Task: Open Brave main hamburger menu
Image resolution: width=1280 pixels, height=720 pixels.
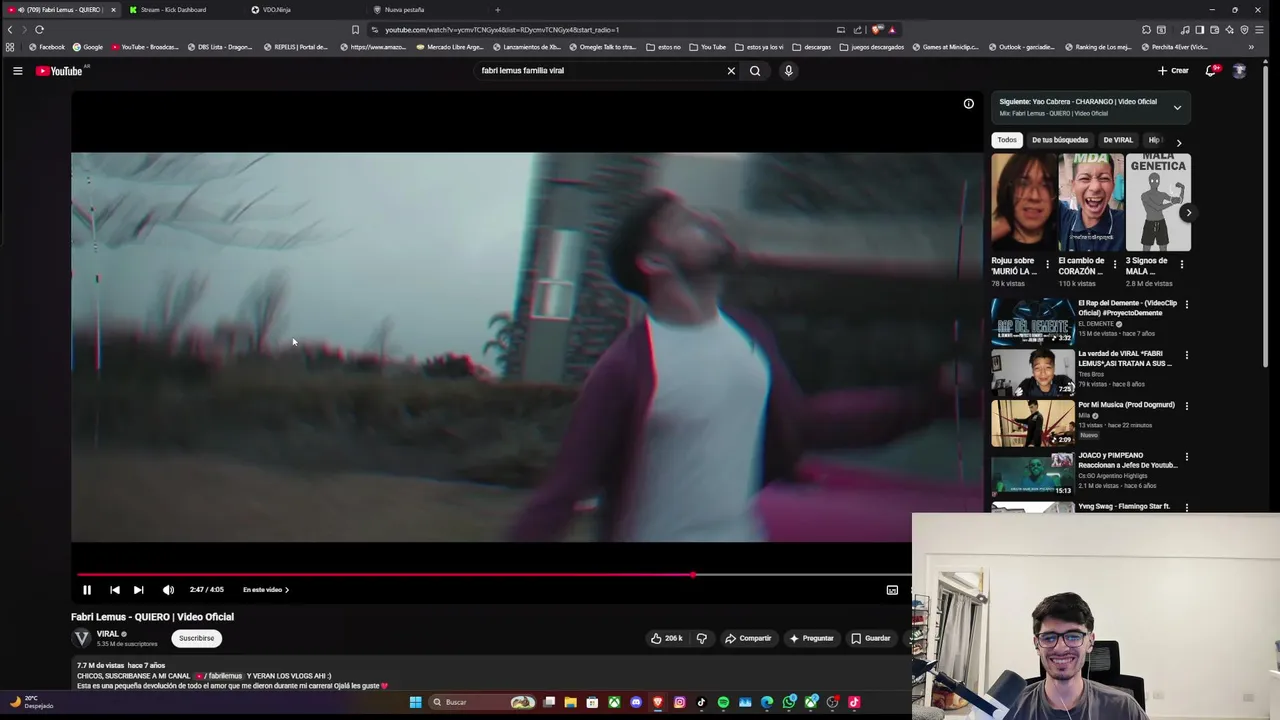Action: pyautogui.click(x=1258, y=30)
